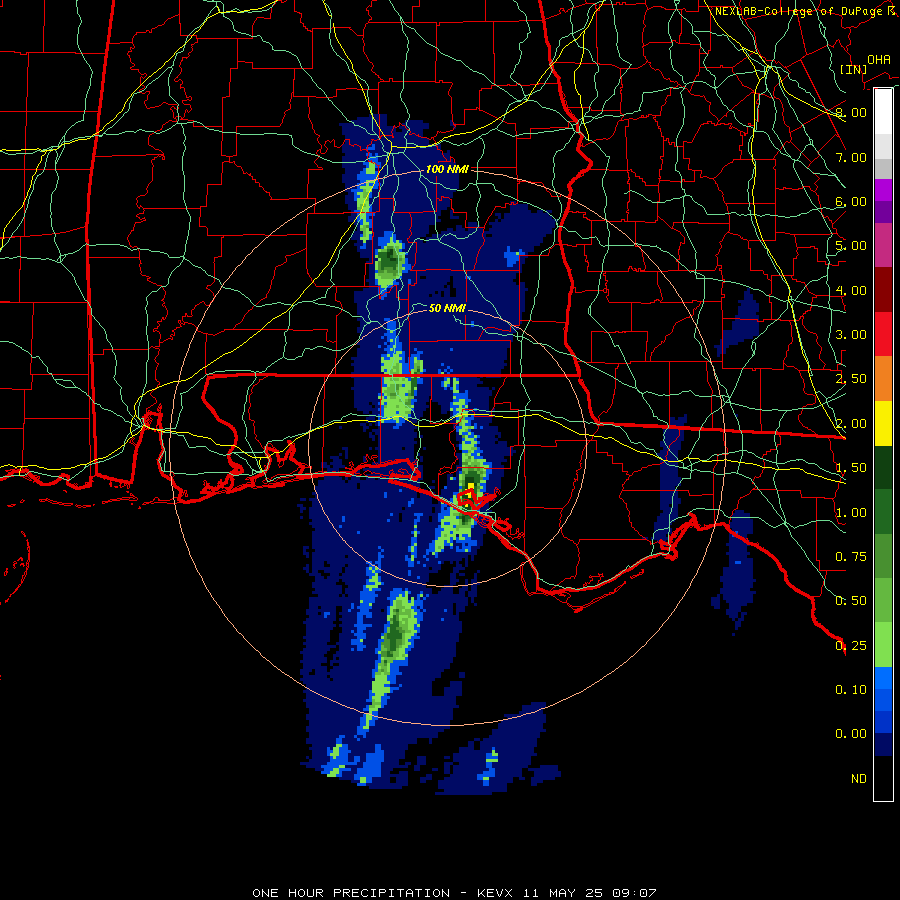This screenshot has height=900, width=900.
Task: Select the 1.50 legend value
Action: click(851, 468)
